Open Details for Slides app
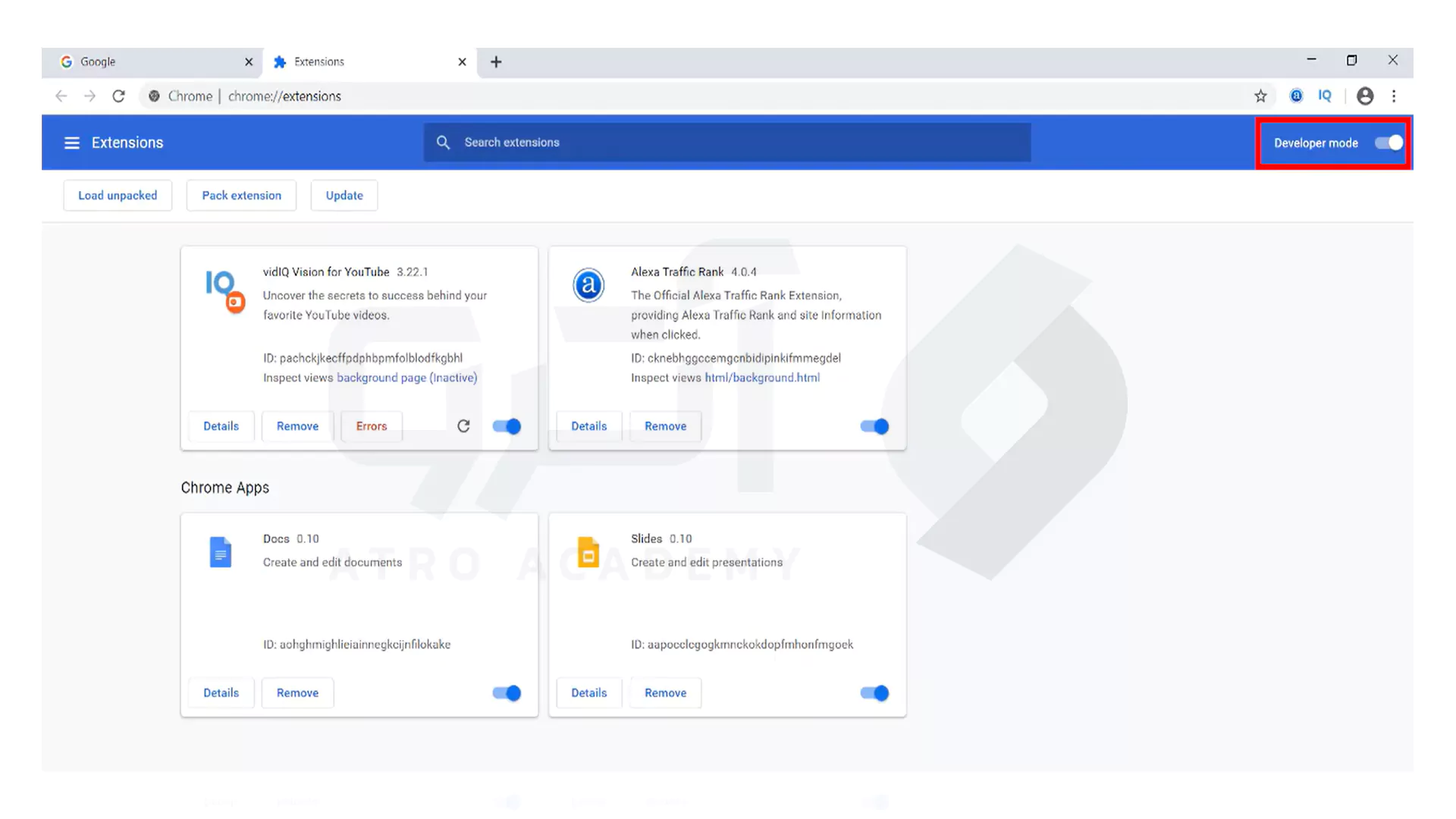This screenshot has height=819, width=1456. coord(589,693)
